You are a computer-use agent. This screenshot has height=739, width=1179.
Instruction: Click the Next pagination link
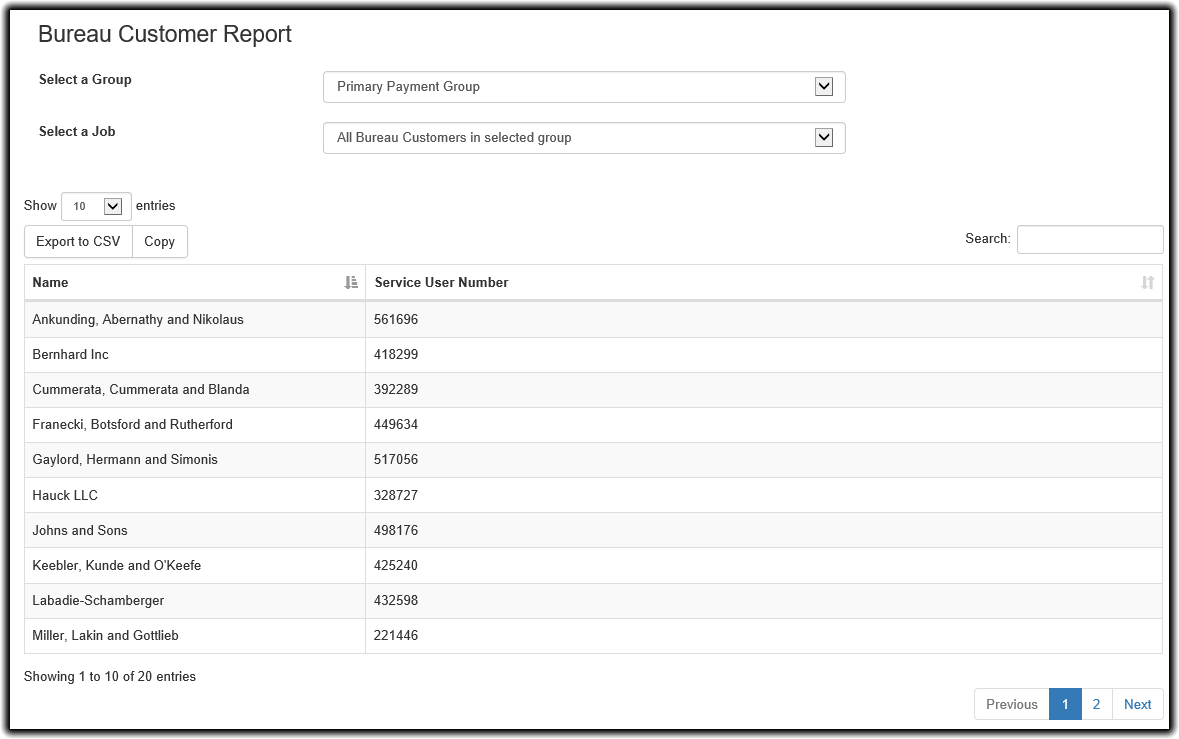click(x=1137, y=704)
